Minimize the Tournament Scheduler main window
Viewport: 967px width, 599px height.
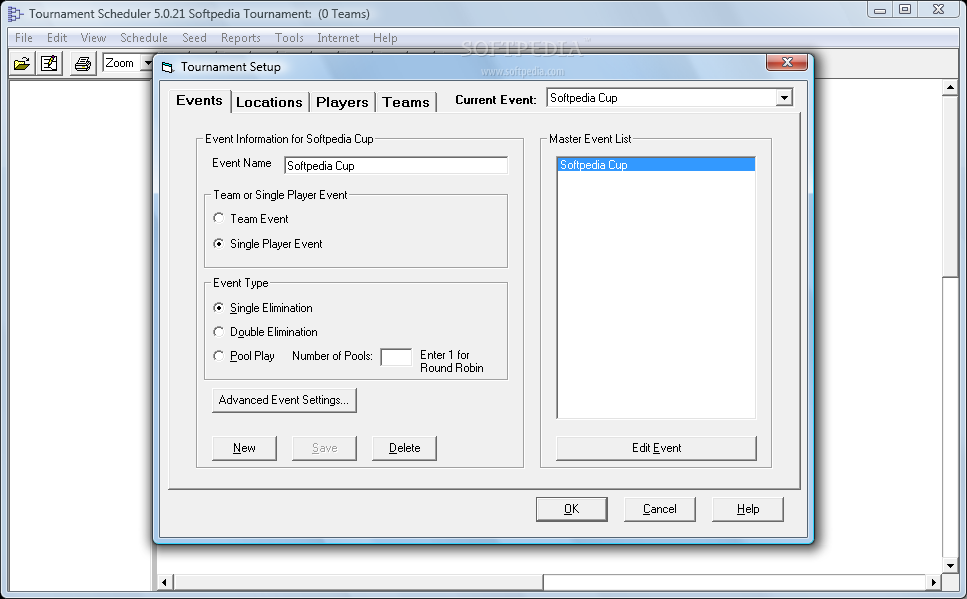(x=880, y=10)
